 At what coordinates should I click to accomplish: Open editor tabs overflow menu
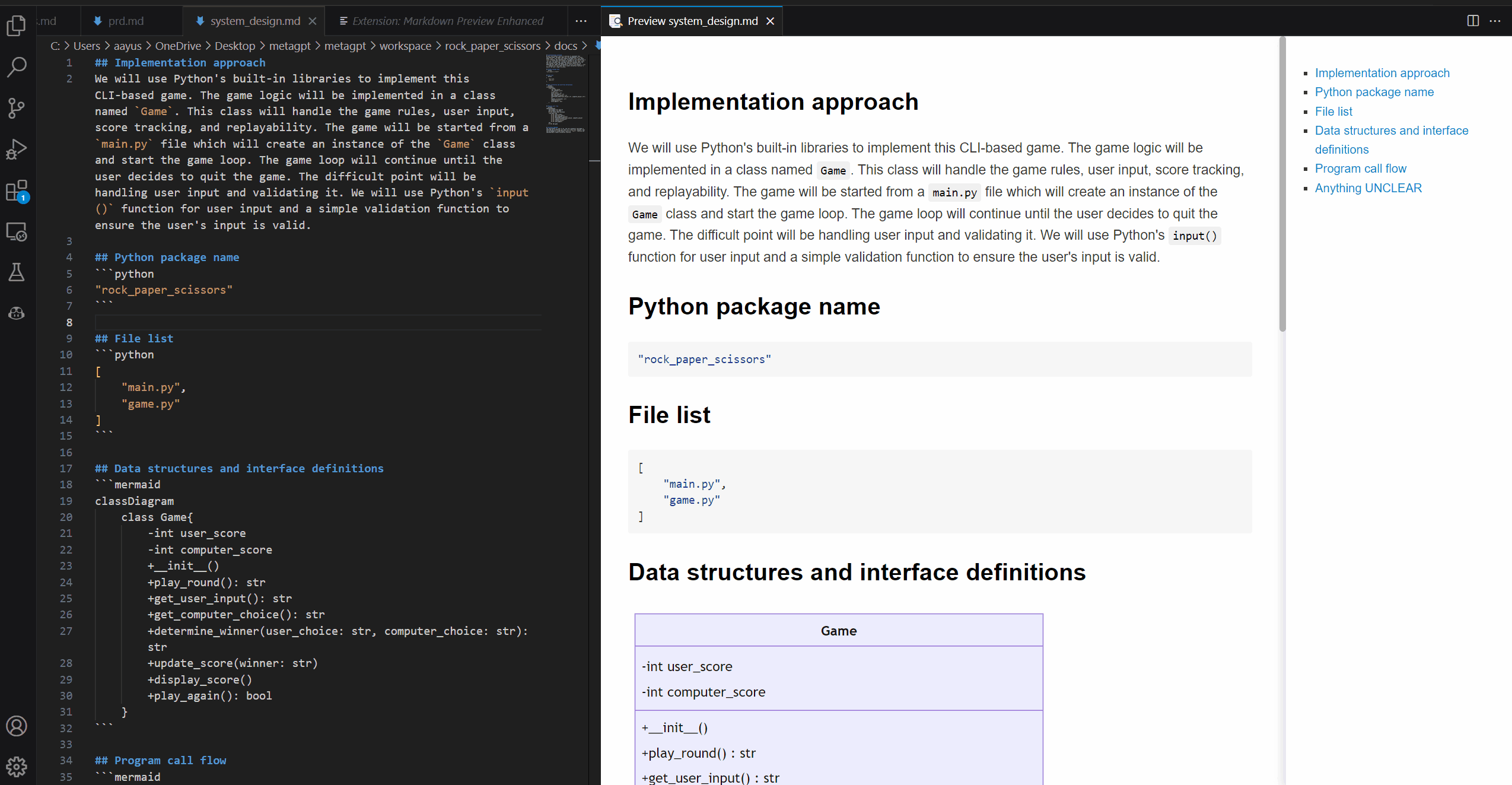(581, 21)
